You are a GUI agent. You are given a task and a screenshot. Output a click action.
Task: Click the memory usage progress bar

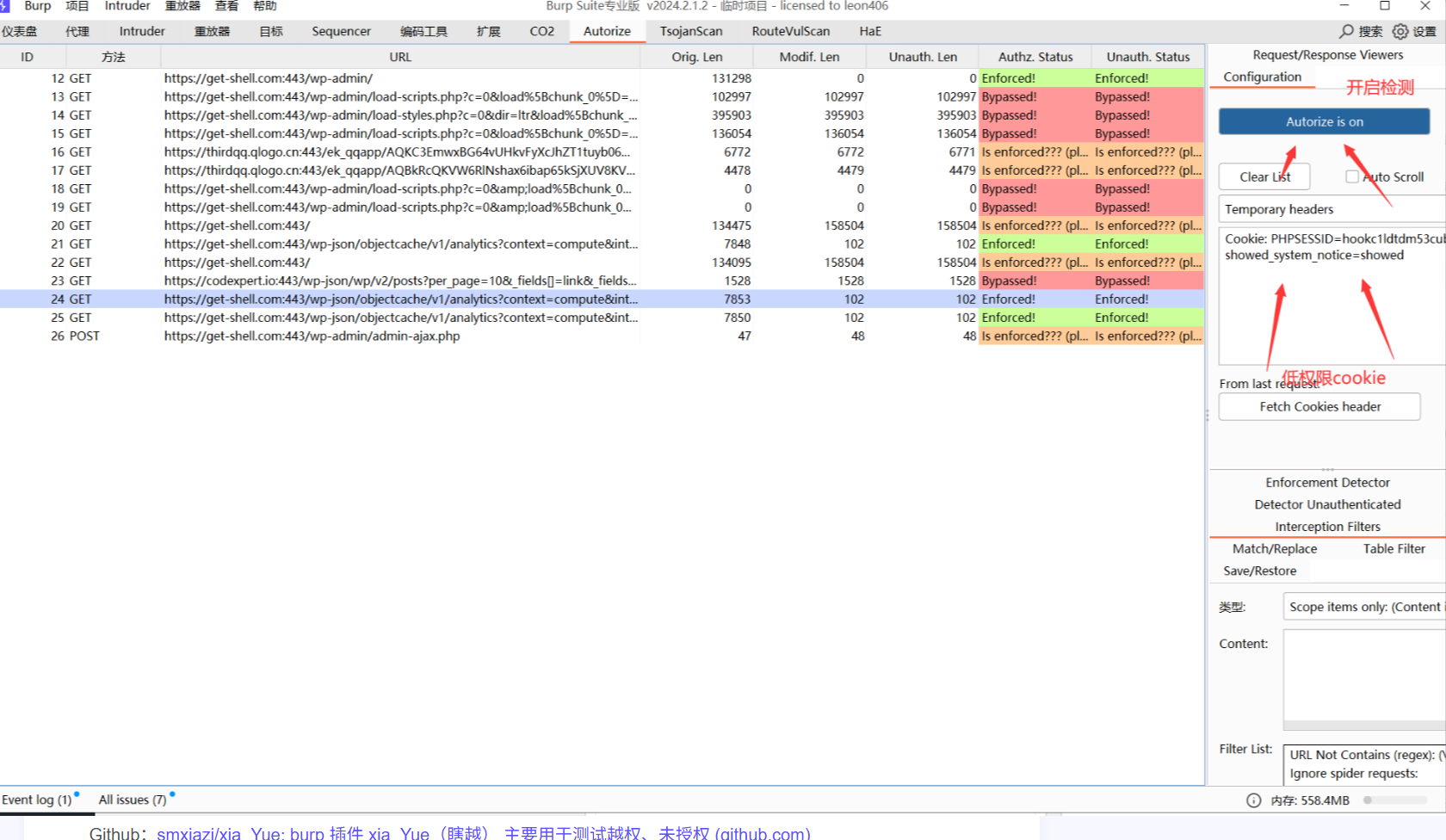point(1395,800)
